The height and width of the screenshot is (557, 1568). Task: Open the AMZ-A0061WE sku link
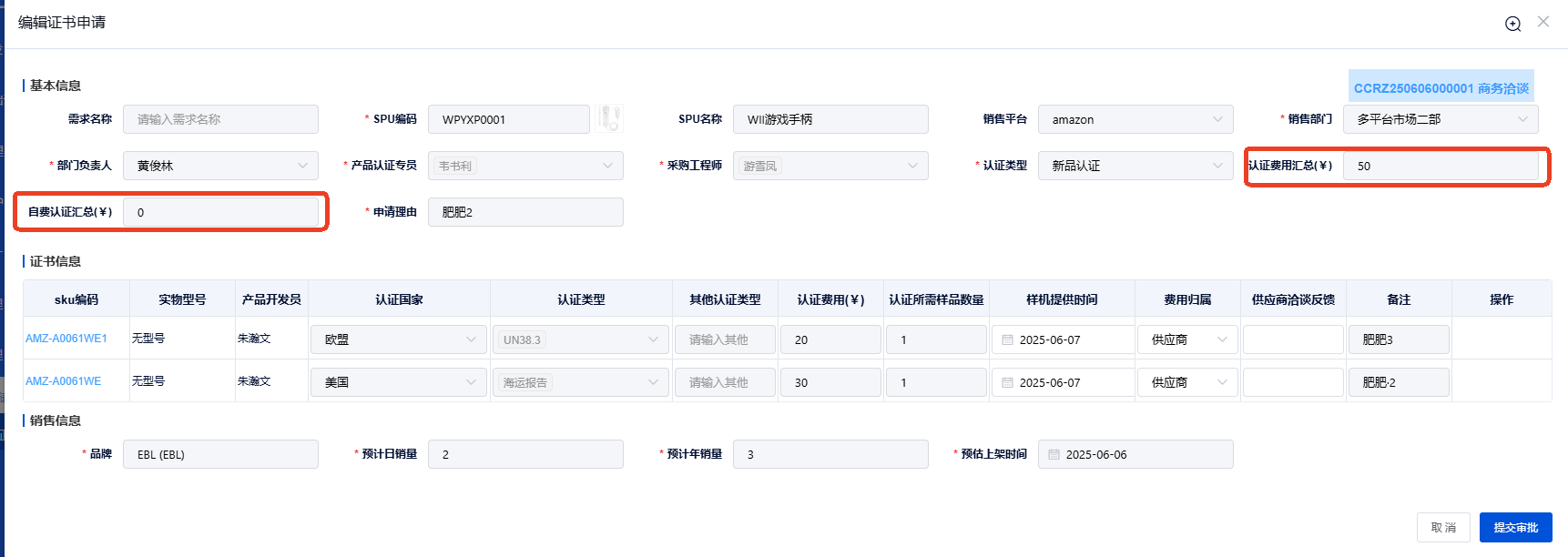(64, 381)
